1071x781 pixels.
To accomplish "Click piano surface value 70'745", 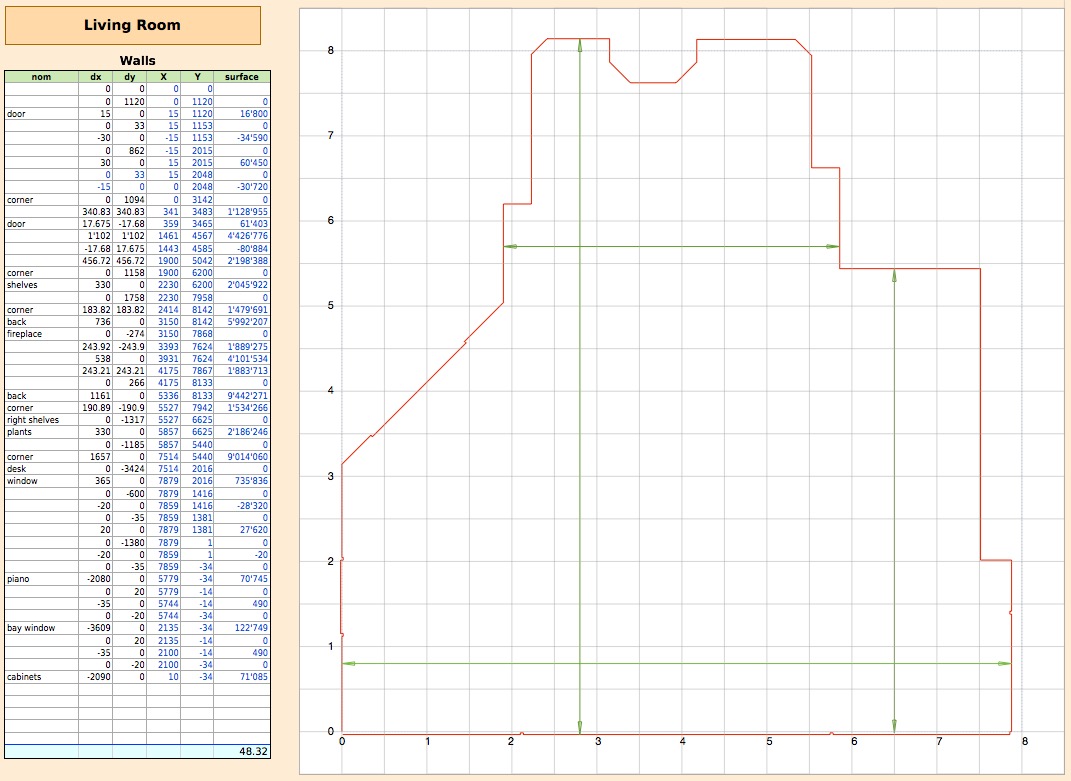I will [x=253, y=579].
